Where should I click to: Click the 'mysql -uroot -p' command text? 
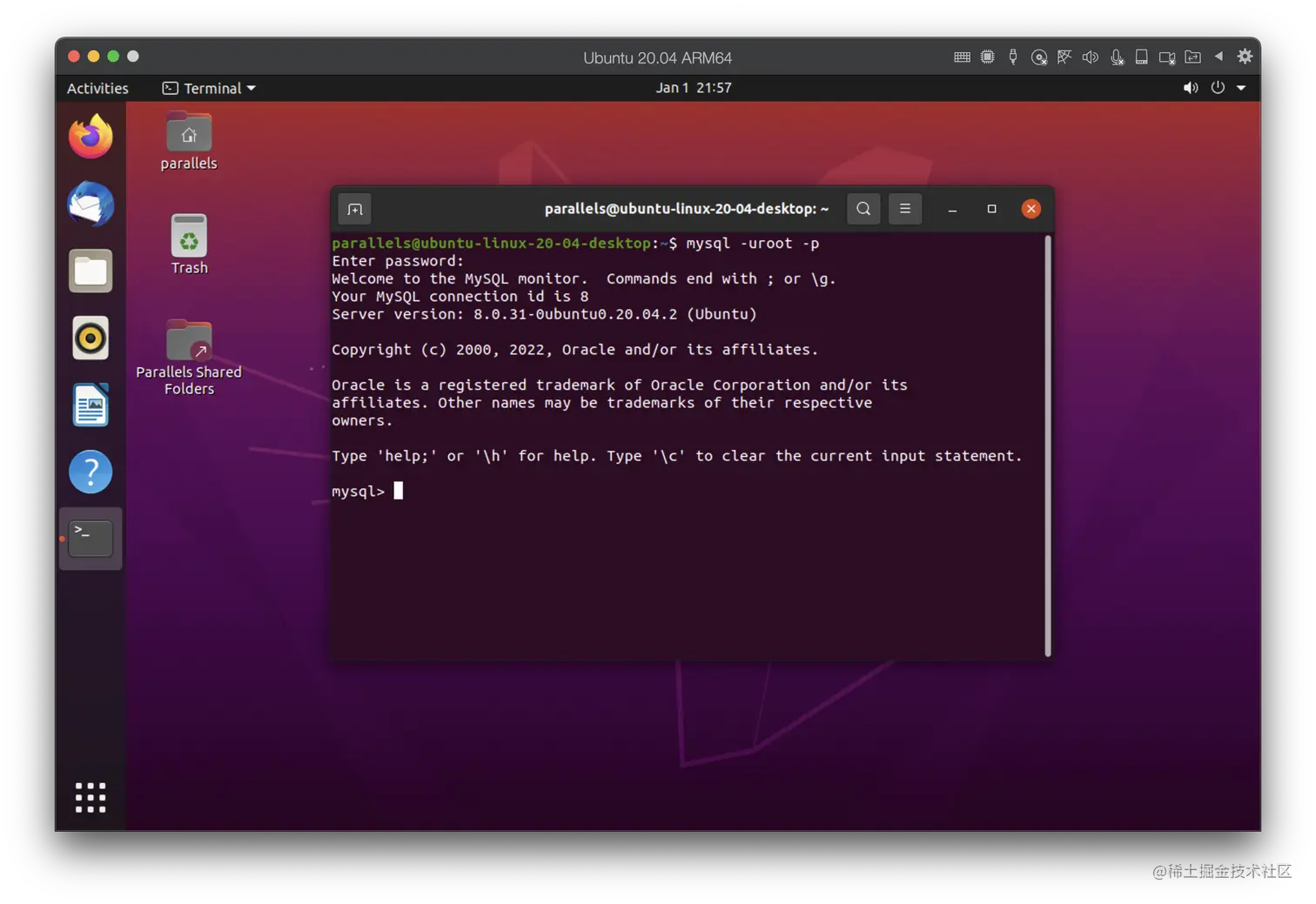point(753,244)
